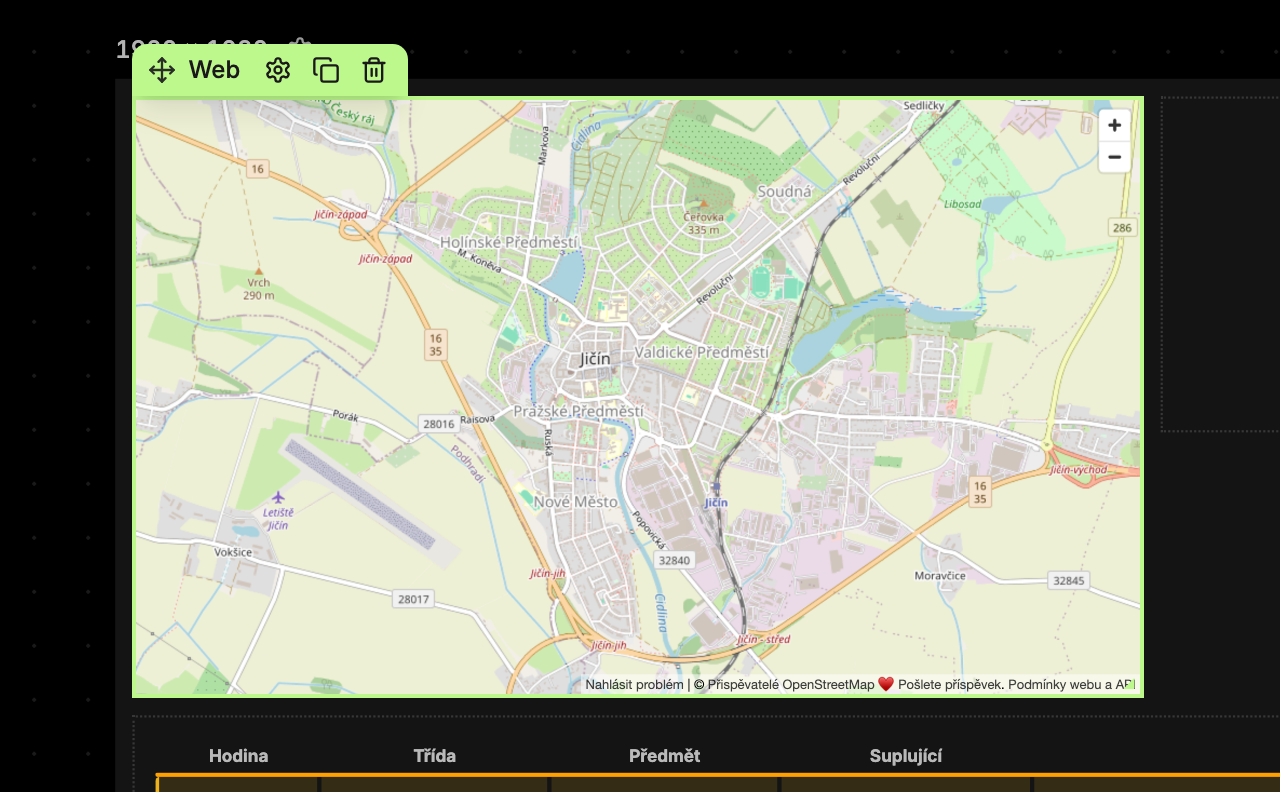Viewport: 1280px width, 792px height.
Task: Open the Podmínky webu a API link
Action: pyautogui.click(x=1072, y=685)
